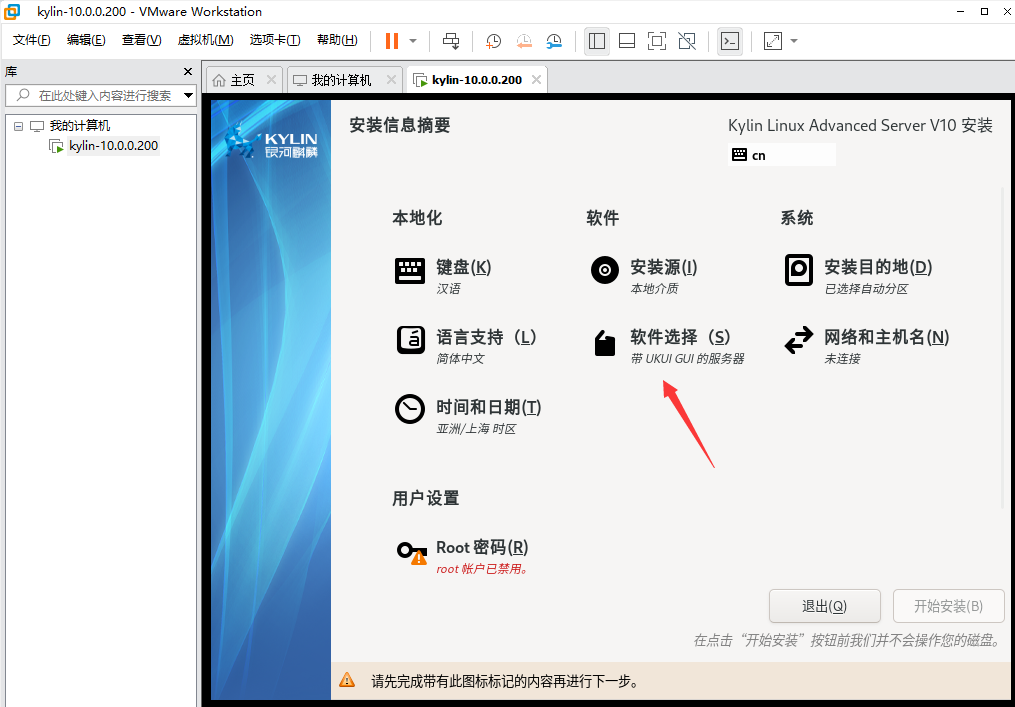
Task: Open the snapshot manager wrench-clock icon
Action: click(x=554, y=41)
